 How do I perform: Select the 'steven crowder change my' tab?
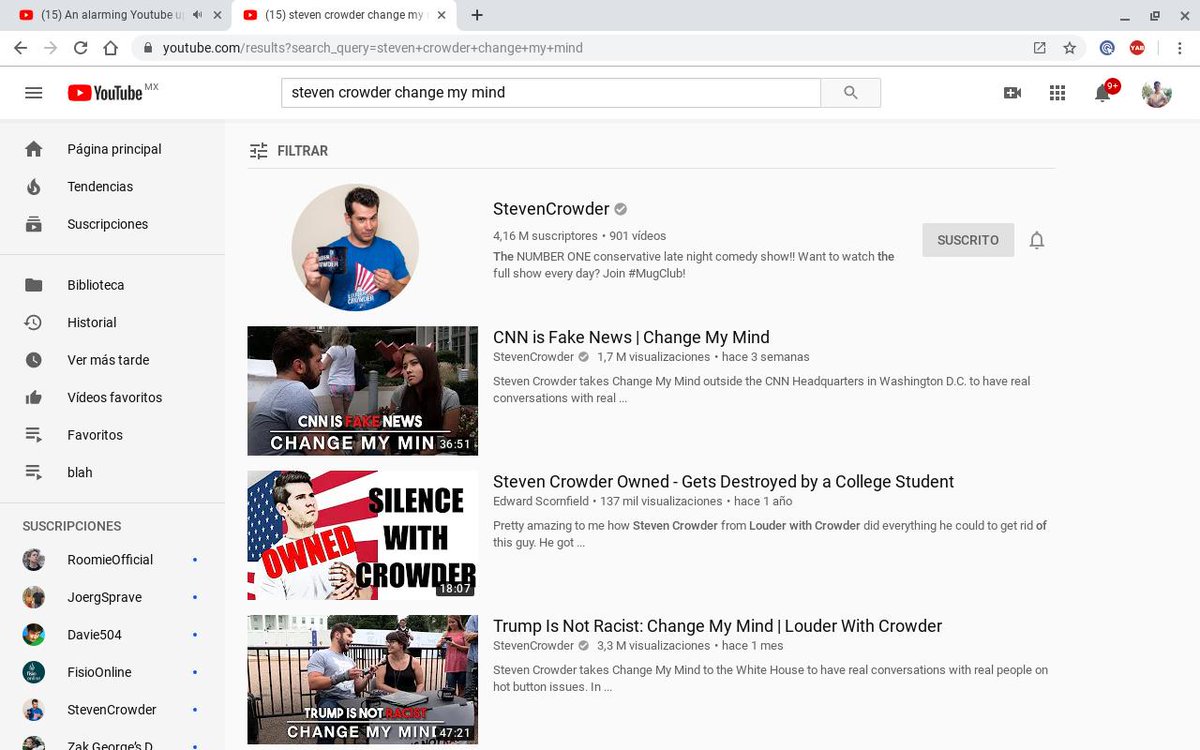coord(344,15)
